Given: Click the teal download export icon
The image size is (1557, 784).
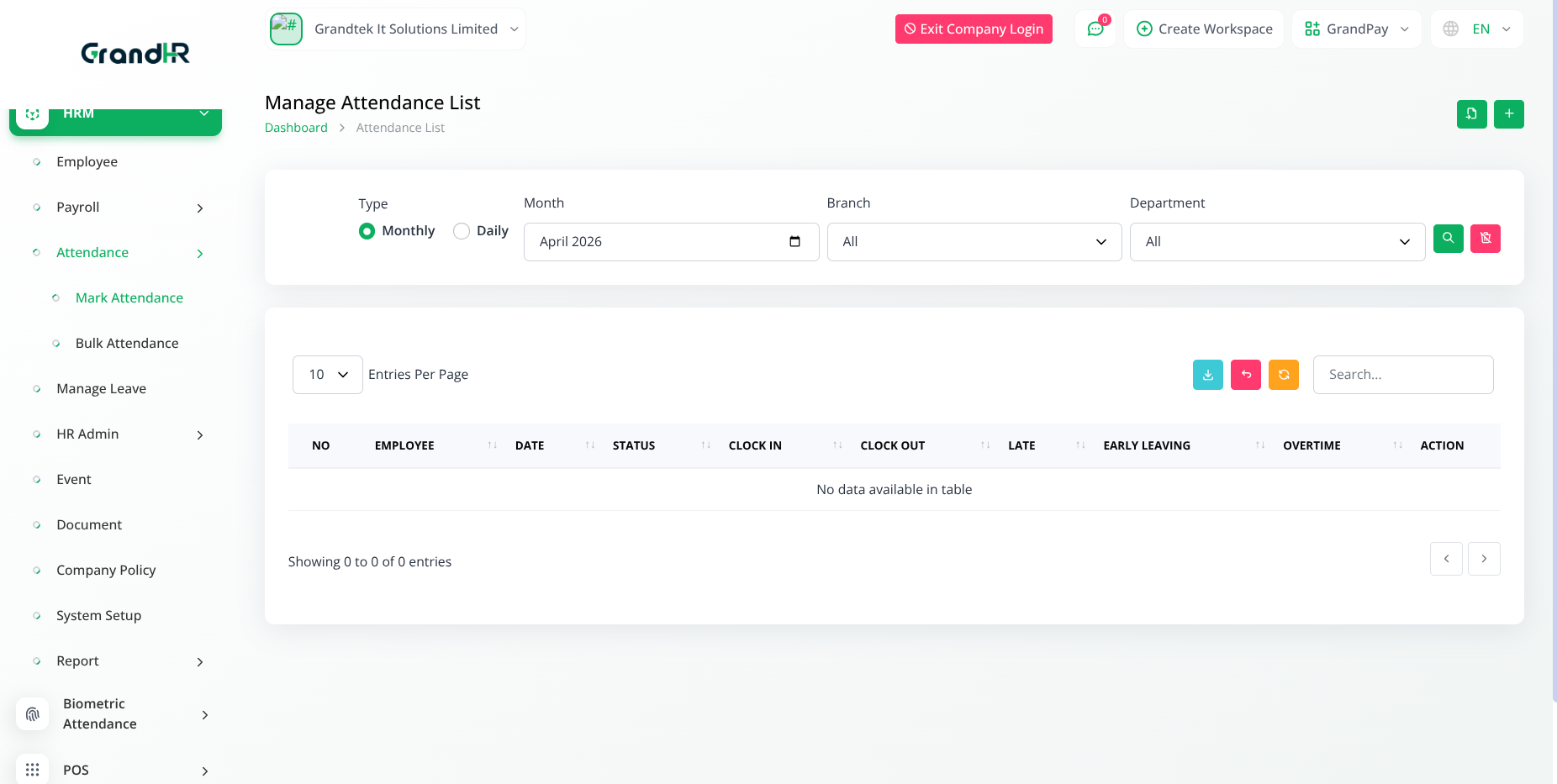Looking at the screenshot, I should click(1207, 375).
